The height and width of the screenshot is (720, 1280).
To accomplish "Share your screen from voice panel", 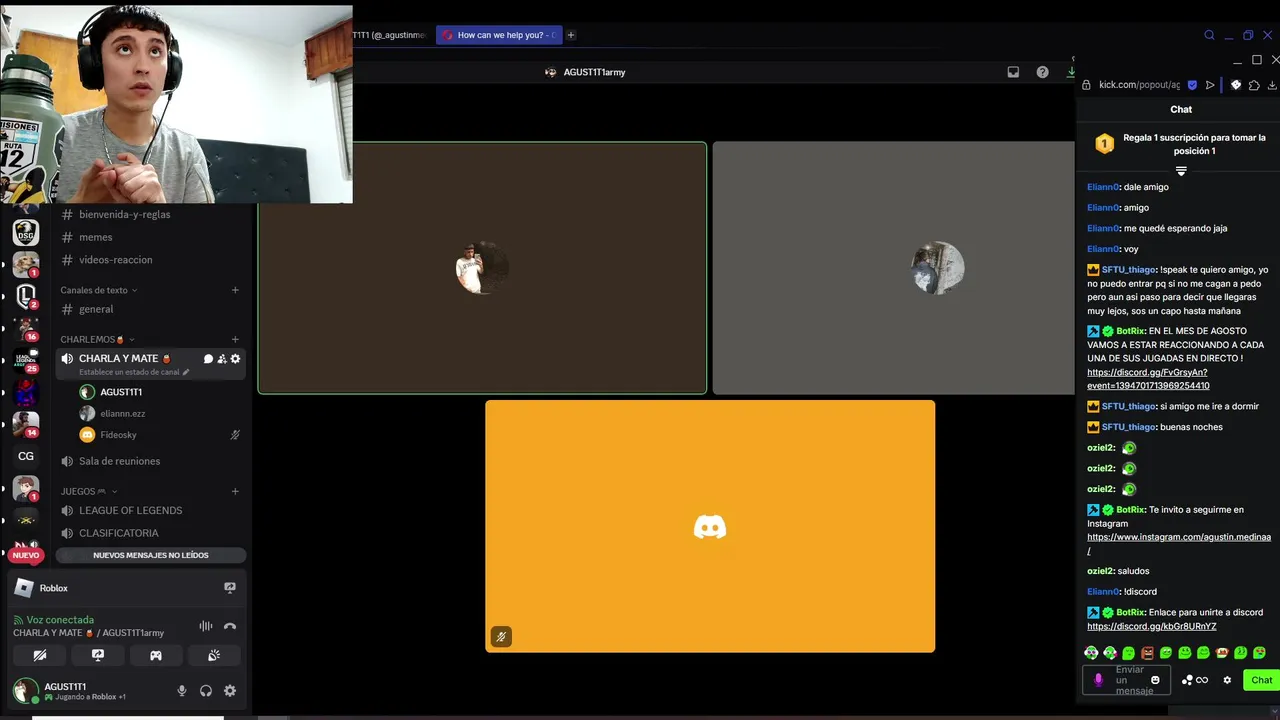I will point(98,655).
